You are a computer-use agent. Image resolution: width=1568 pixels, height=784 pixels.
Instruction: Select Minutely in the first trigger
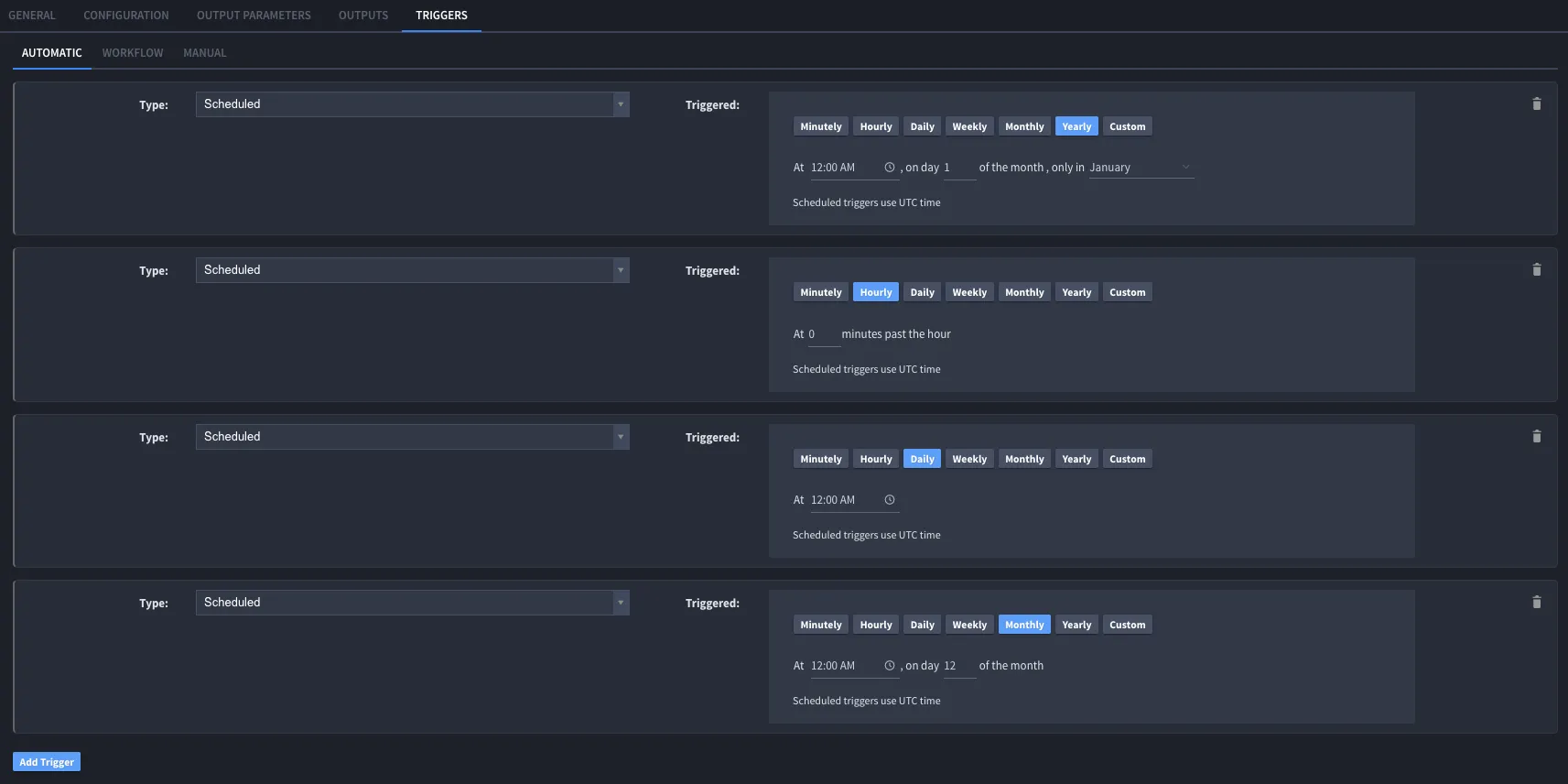pos(821,126)
